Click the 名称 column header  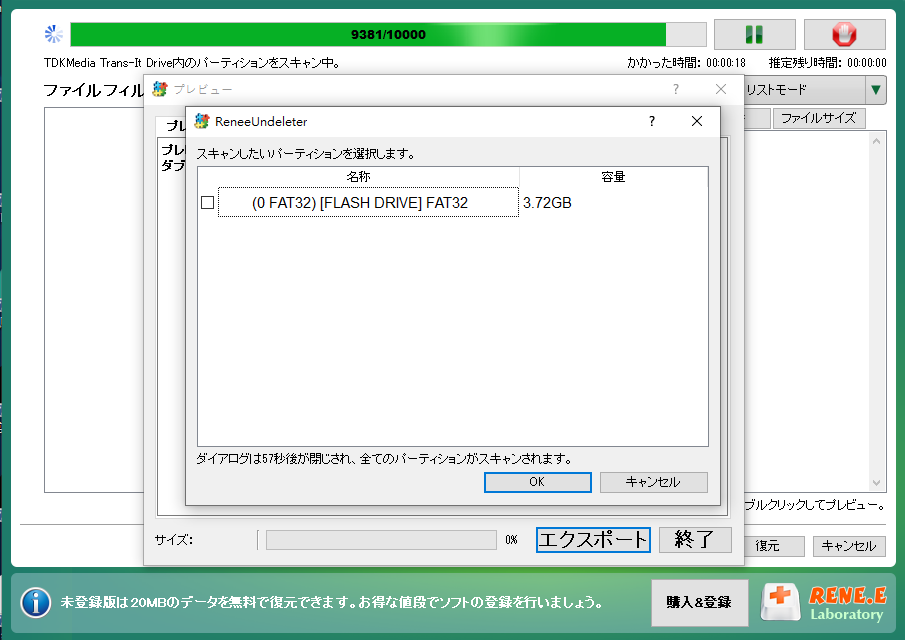[358, 177]
